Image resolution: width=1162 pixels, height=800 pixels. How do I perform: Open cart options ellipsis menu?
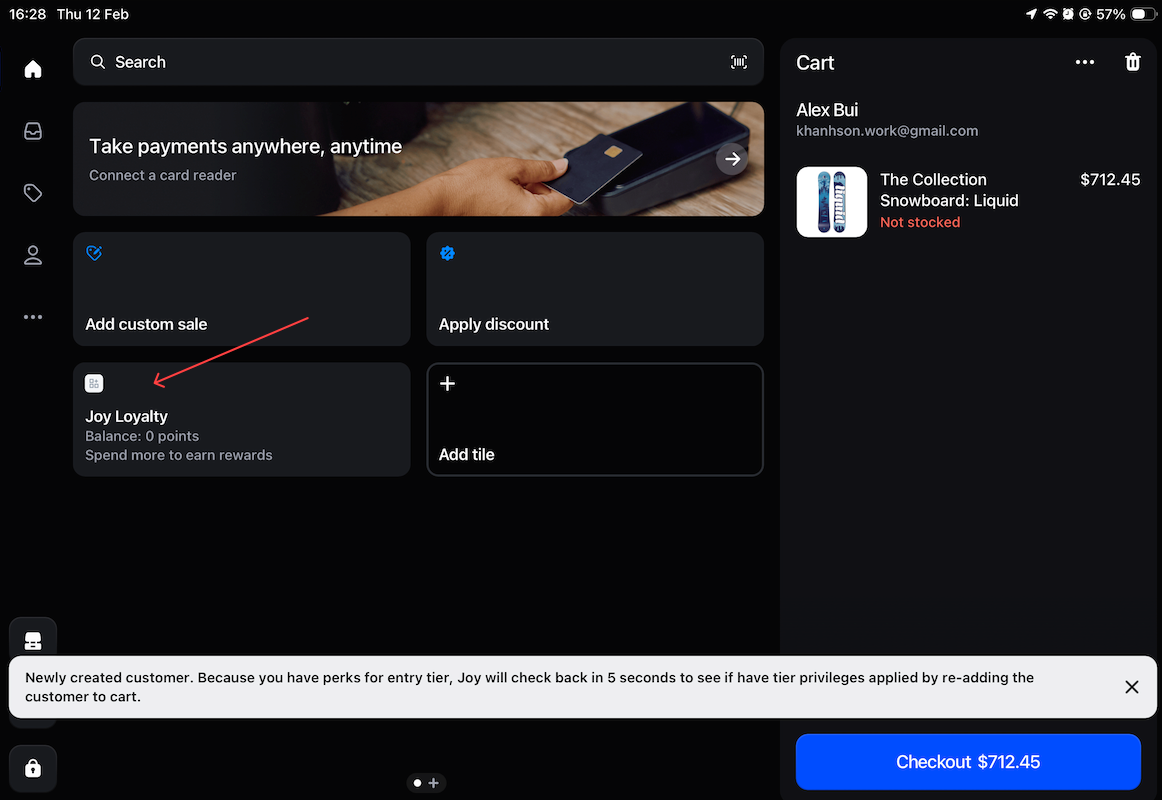tap(1085, 62)
